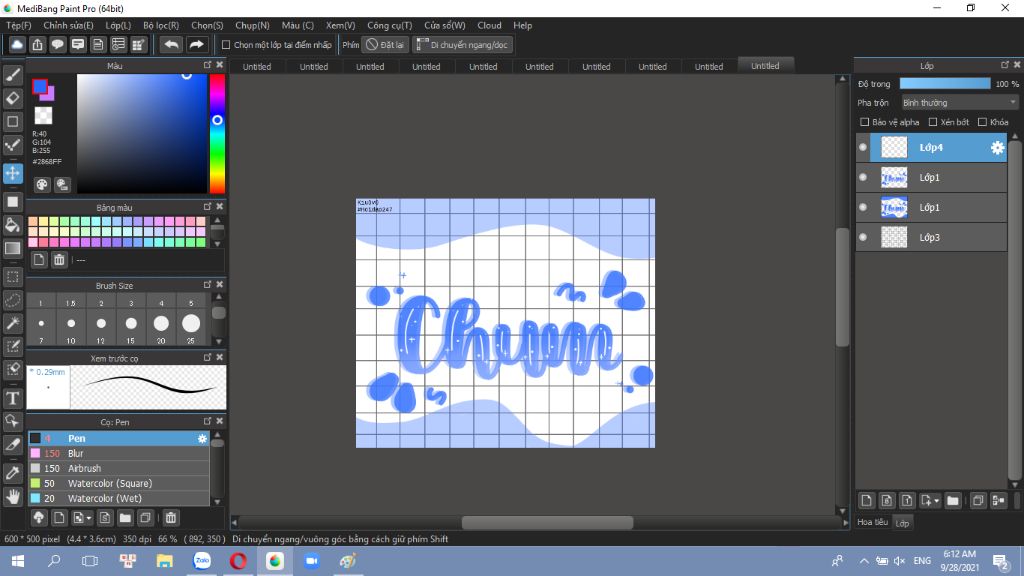Undock the Bảng màu palette panel
This screenshot has height=576, width=1024.
[x=207, y=206]
